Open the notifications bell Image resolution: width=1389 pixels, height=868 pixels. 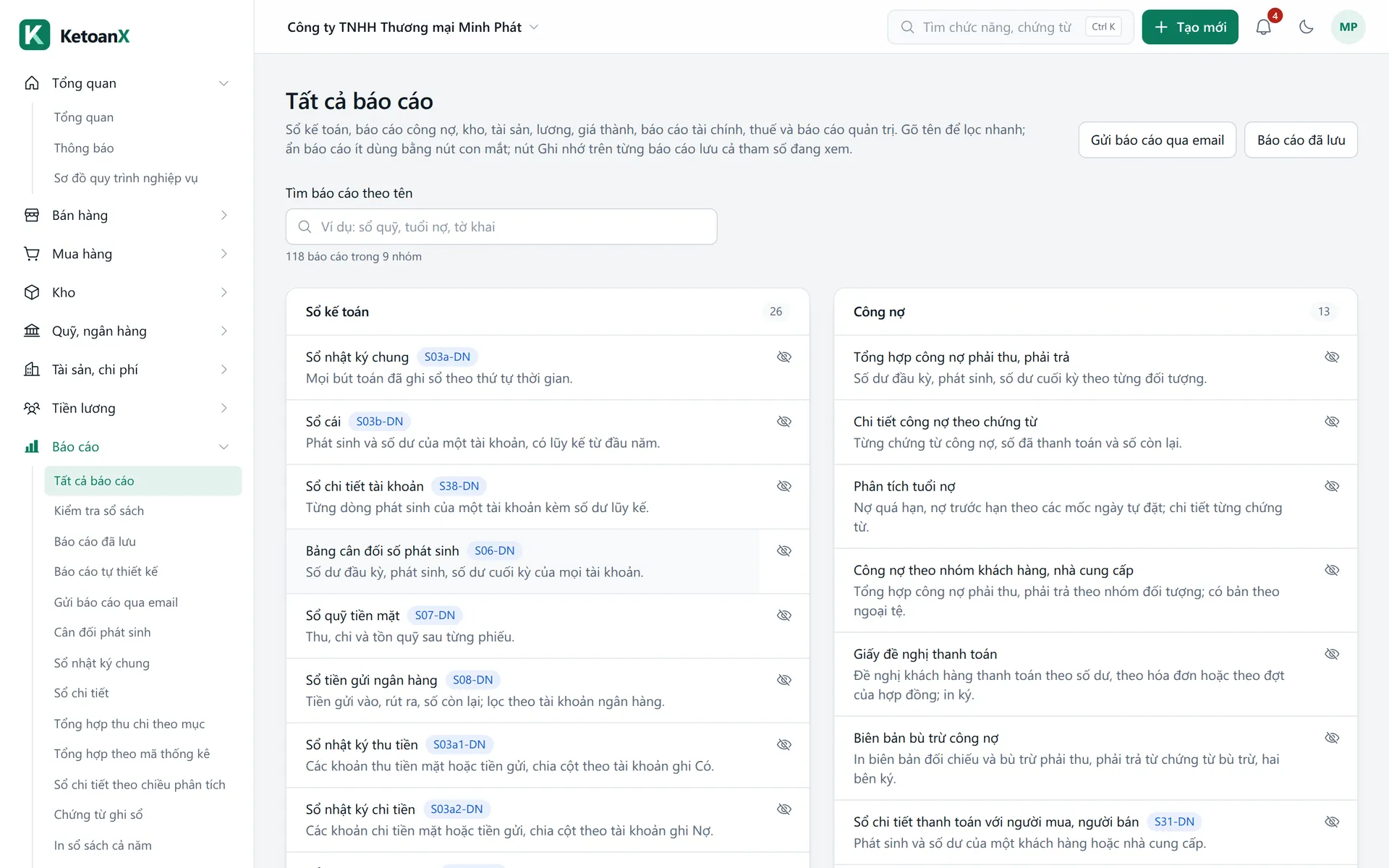point(1263,27)
